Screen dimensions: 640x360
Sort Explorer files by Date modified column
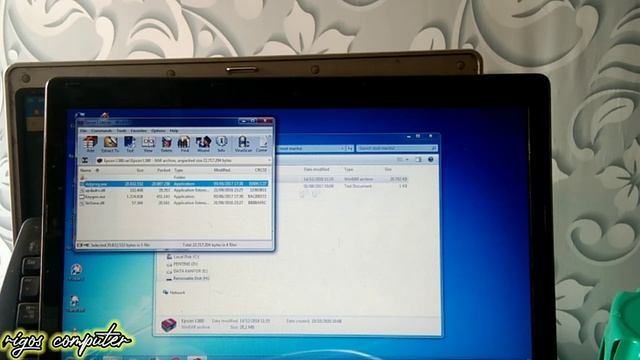[316, 169]
